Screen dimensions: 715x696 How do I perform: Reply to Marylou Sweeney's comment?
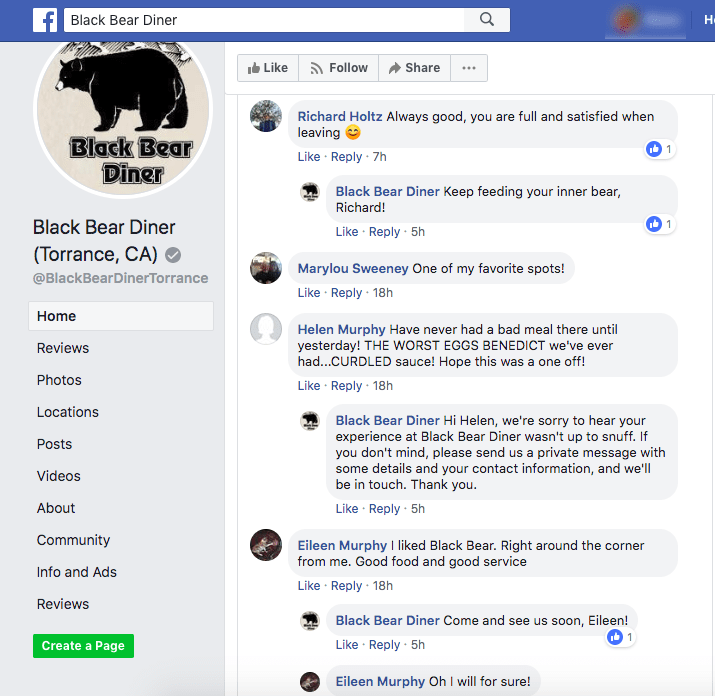click(346, 293)
